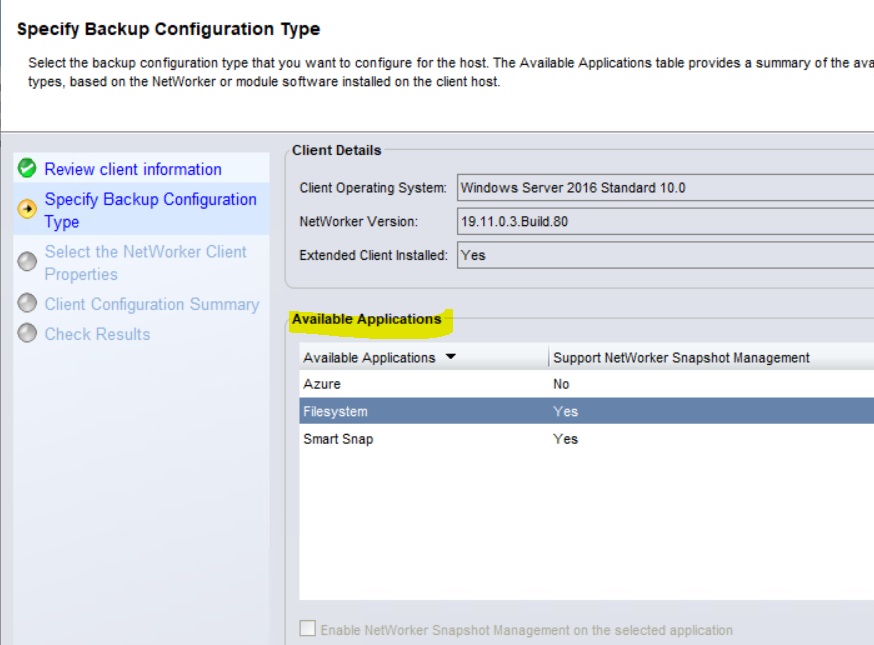Go to Review client information step
874x645 pixels.
click(133, 169)
